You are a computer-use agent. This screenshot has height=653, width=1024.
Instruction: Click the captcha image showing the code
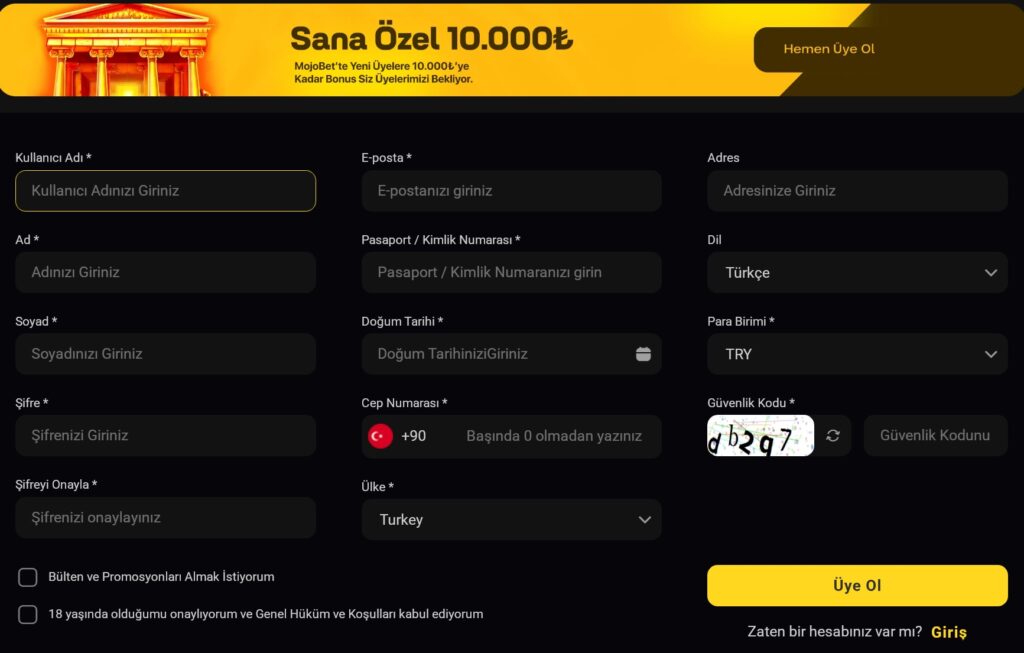click(x=760, y=435)
